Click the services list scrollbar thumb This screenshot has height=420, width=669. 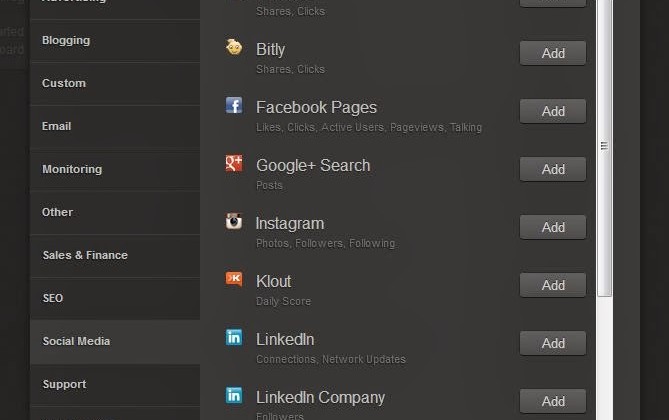pyautogui.click(x=604, y=146)
